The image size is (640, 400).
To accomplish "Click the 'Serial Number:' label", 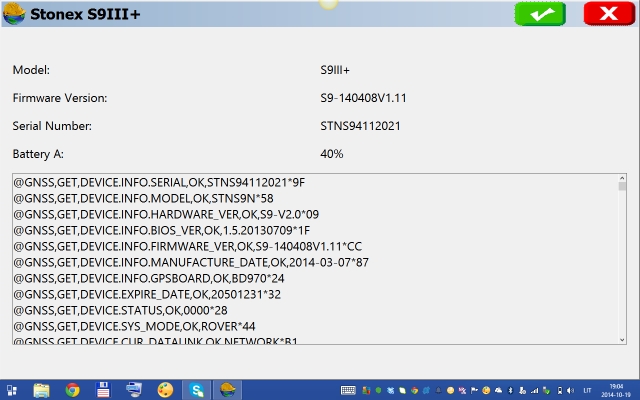I will pos(52,126).
